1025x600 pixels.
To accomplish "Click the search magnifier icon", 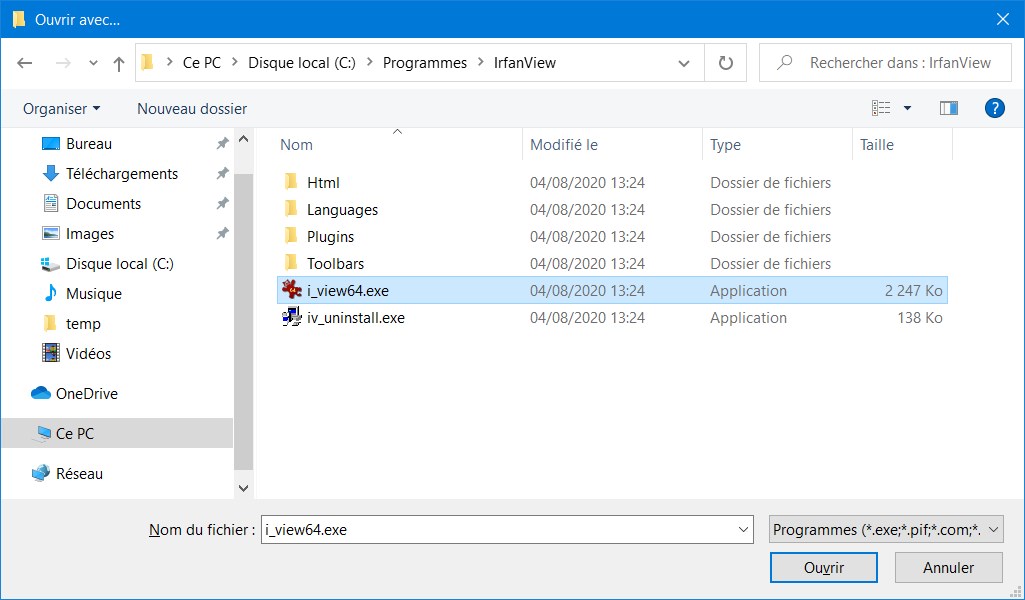I will pyautogui.click(x=784, y=63).
